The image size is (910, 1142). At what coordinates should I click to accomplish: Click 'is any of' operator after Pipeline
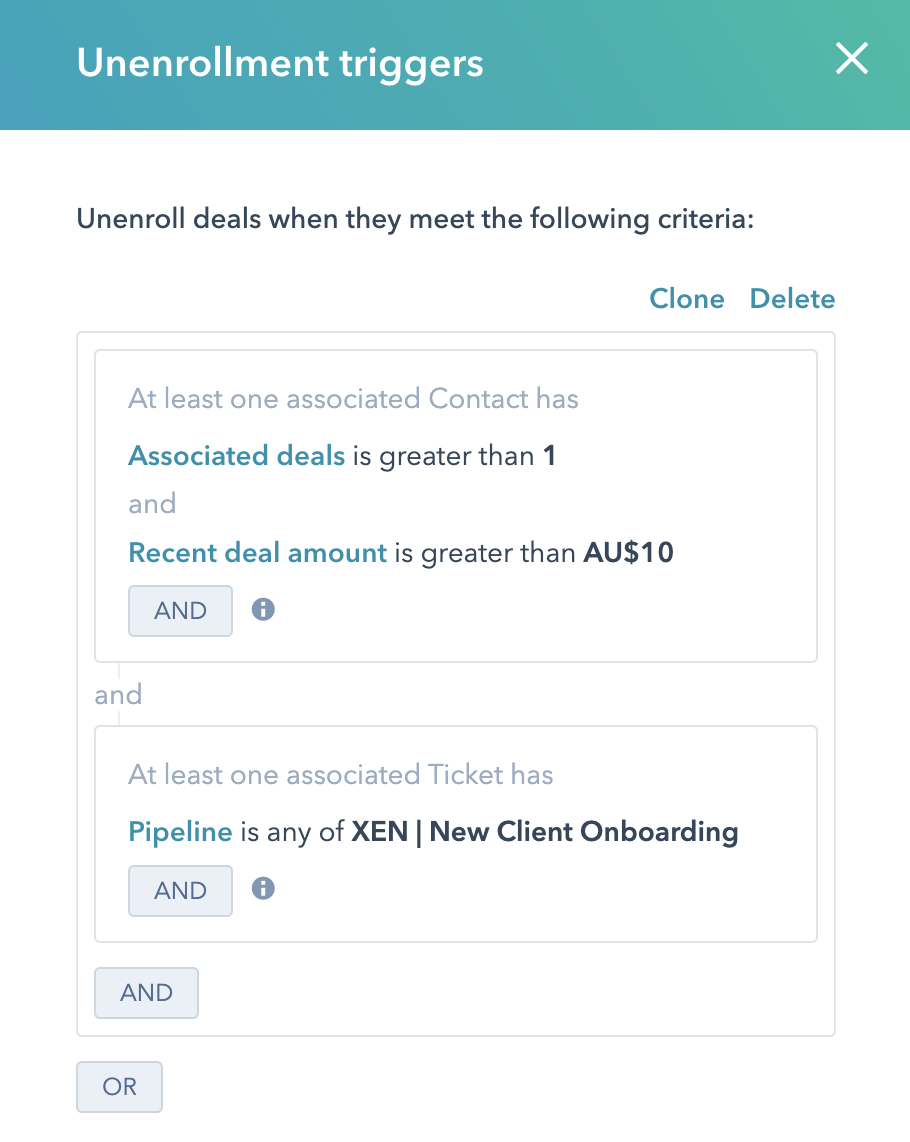coord(292,831)
